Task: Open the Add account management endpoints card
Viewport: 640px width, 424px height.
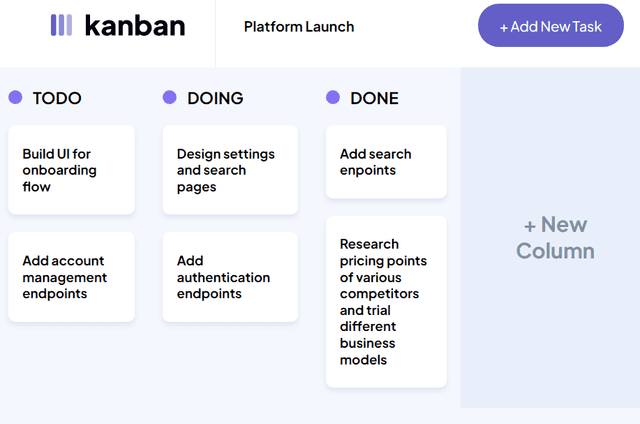Action: pyautogui.click(x=71, y=277)
